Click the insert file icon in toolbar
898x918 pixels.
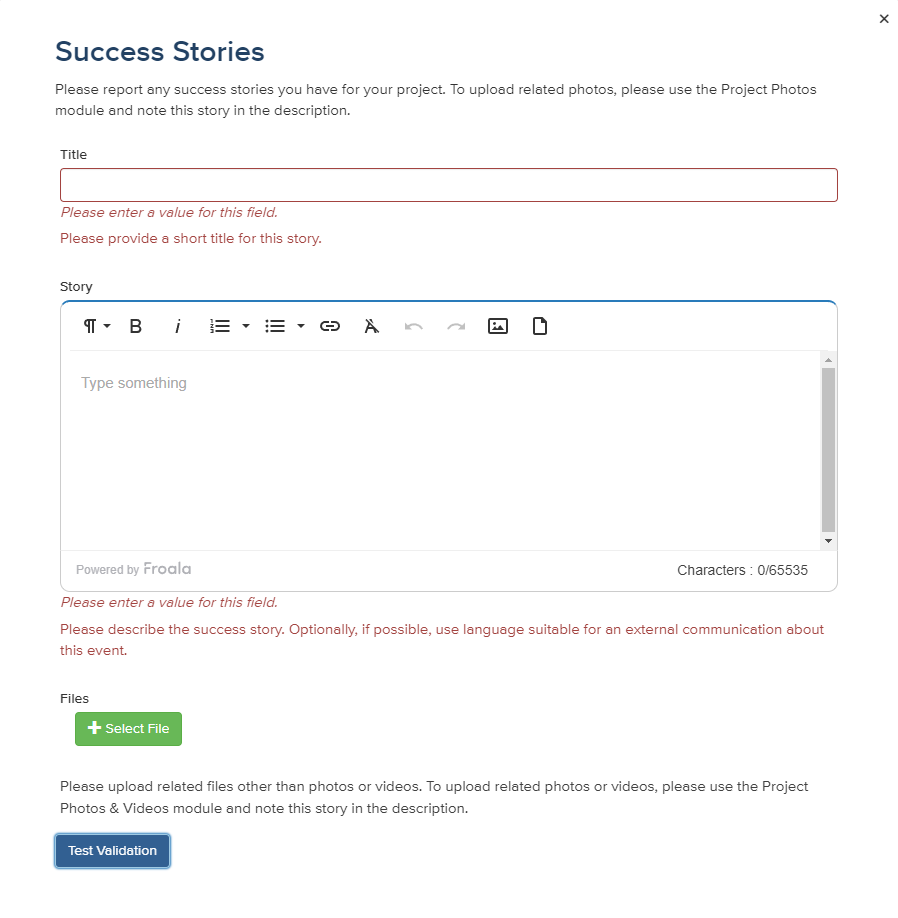coord(540,326)
